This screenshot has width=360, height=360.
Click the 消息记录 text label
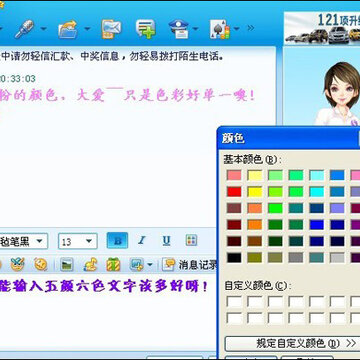(198, 265)
